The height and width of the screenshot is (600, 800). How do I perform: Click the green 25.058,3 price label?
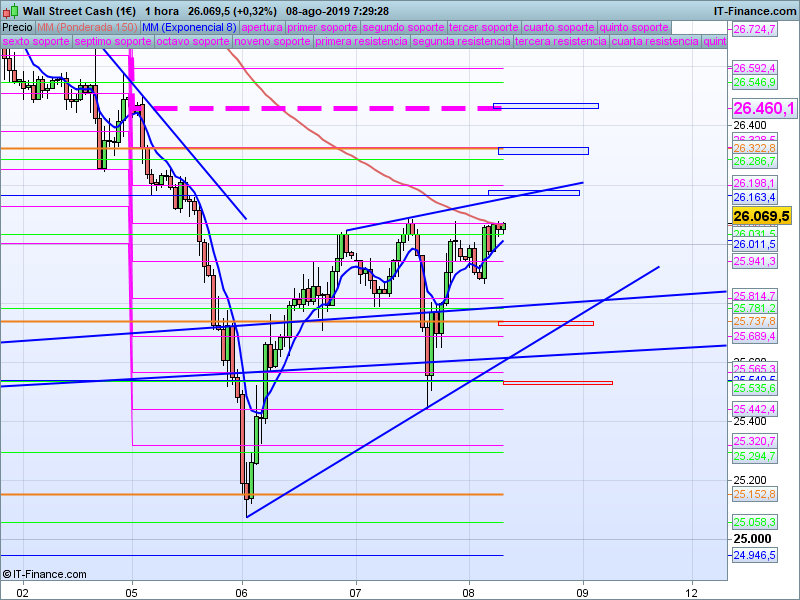pos(755,522)
